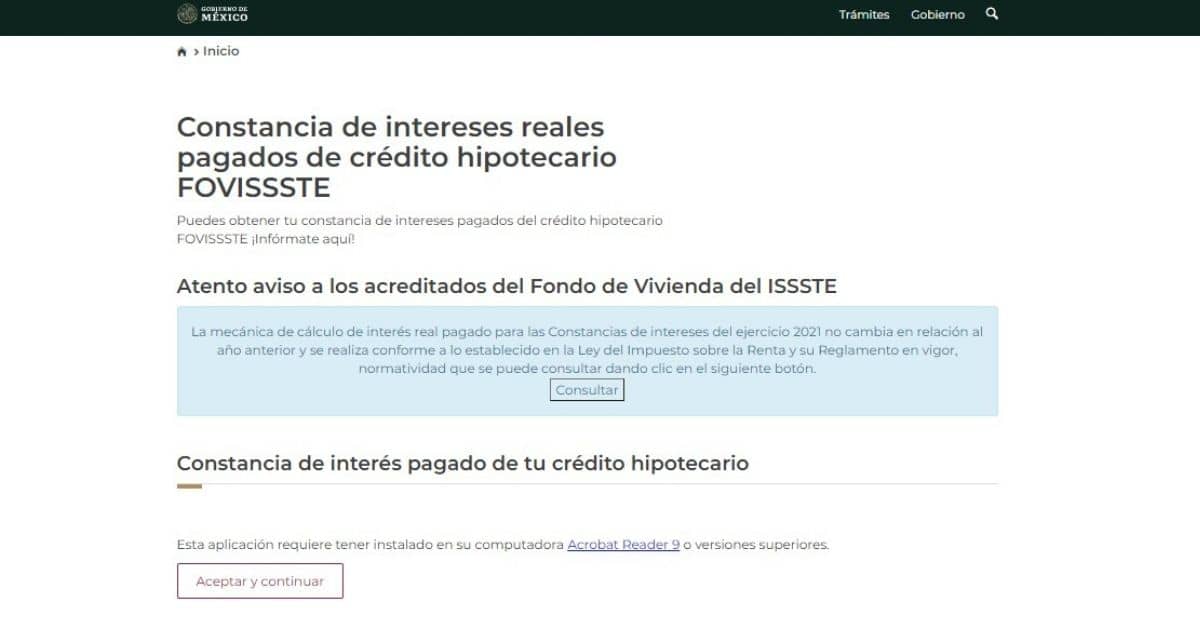Click the Consultar button
Screen dimensions: 1200x628
[587, 390]
